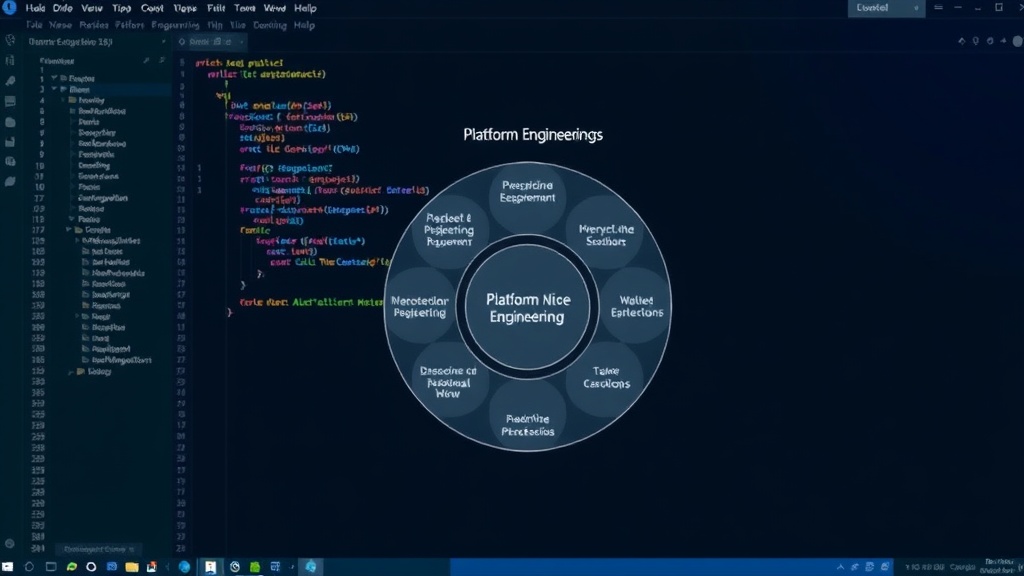1024x576 pixels.
Task: Expand the last folder row at the tree's end
Action: pos(71,372)
